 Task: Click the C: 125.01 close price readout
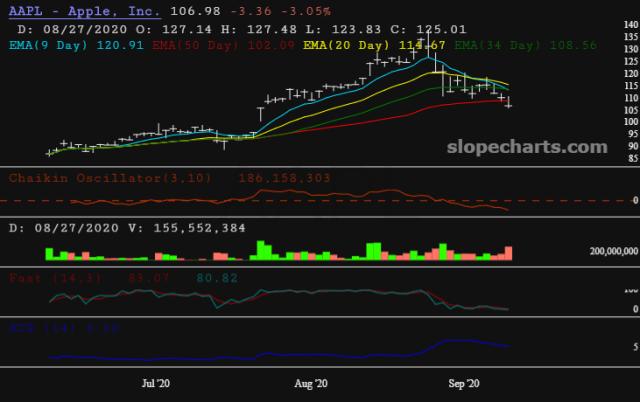coord(428,29)
